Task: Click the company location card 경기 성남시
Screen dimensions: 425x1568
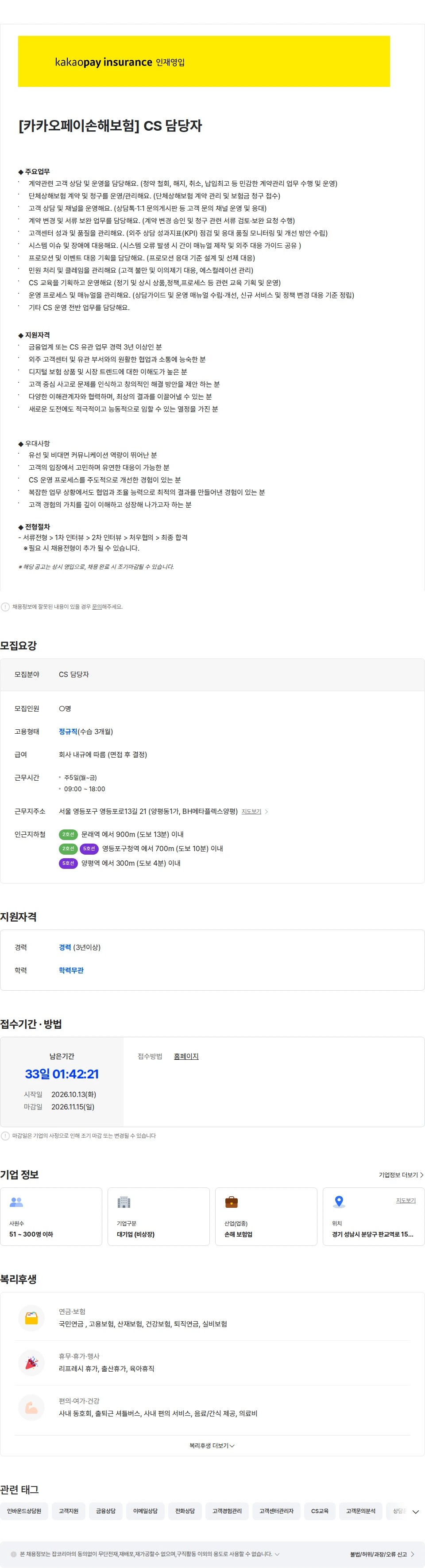Action: pos(373,1216)
